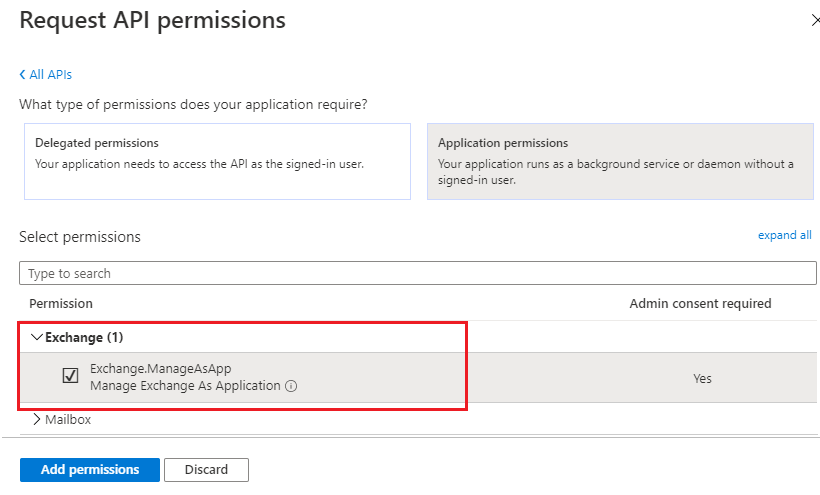Click the Admin consent required column header
The height and width of the screenshot is (495, 820).
(x=700, y=303)
